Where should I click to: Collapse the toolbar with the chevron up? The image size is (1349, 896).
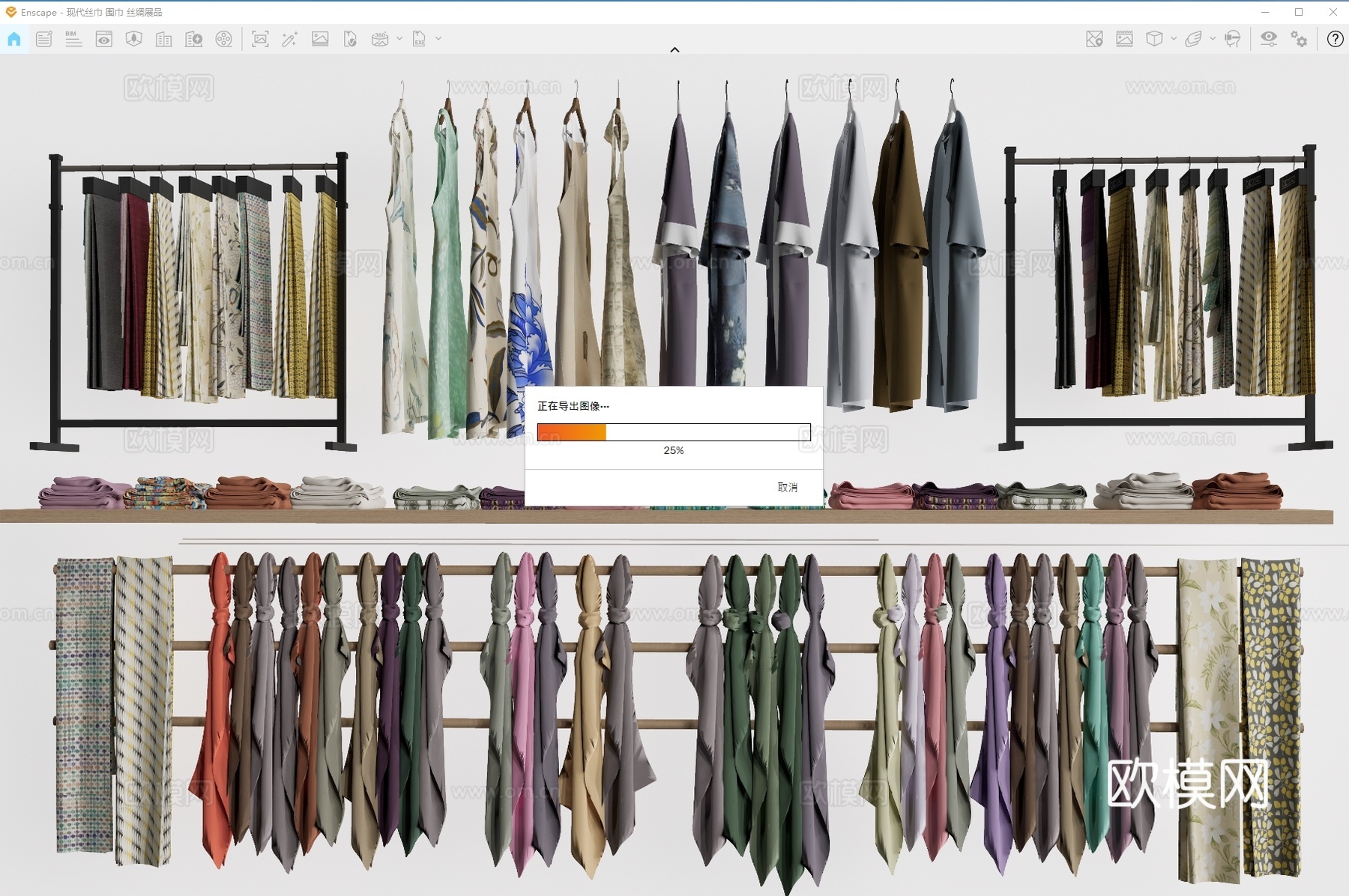click(x=674, y=49)
